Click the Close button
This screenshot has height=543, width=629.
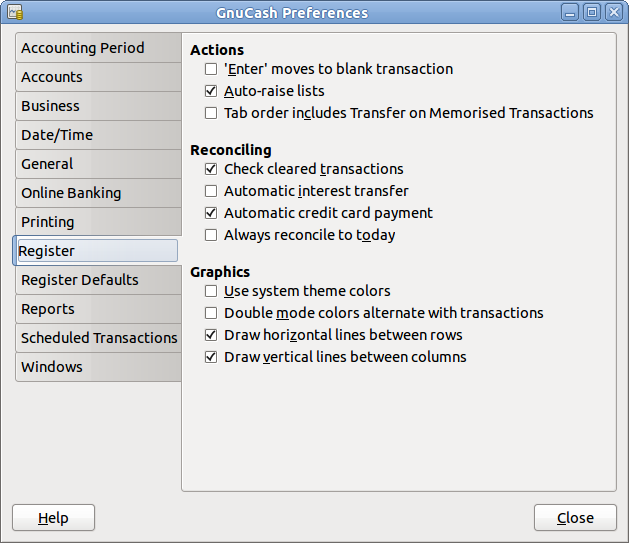click(x=575, y=518)
